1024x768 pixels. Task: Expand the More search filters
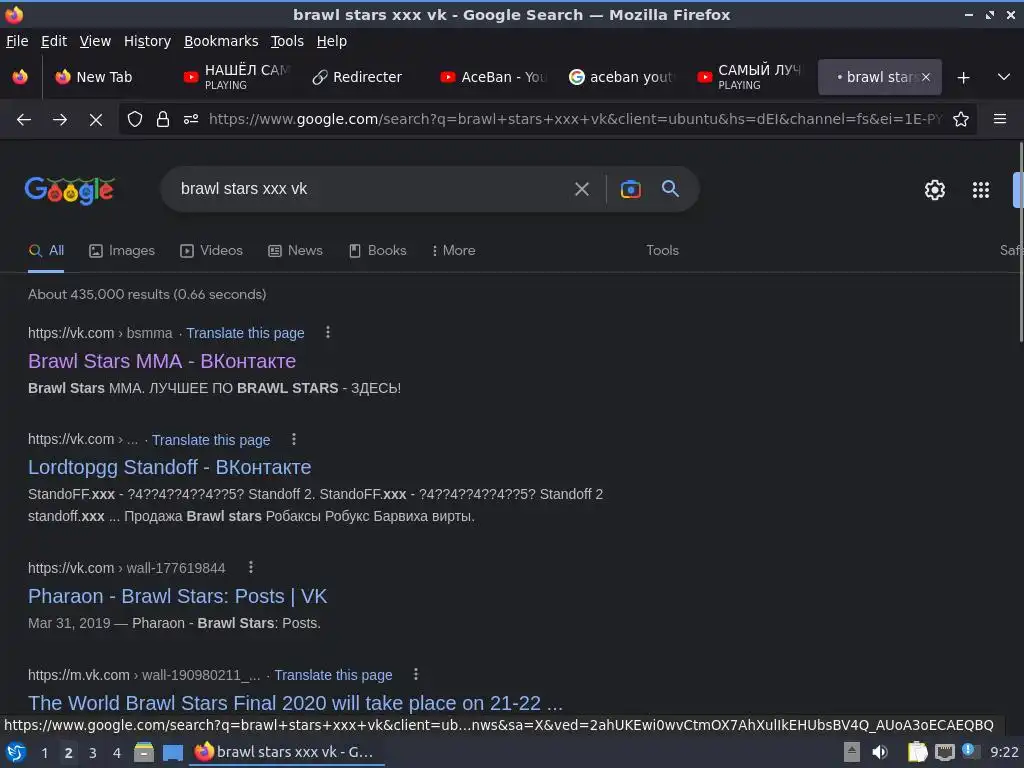(453, 251)
